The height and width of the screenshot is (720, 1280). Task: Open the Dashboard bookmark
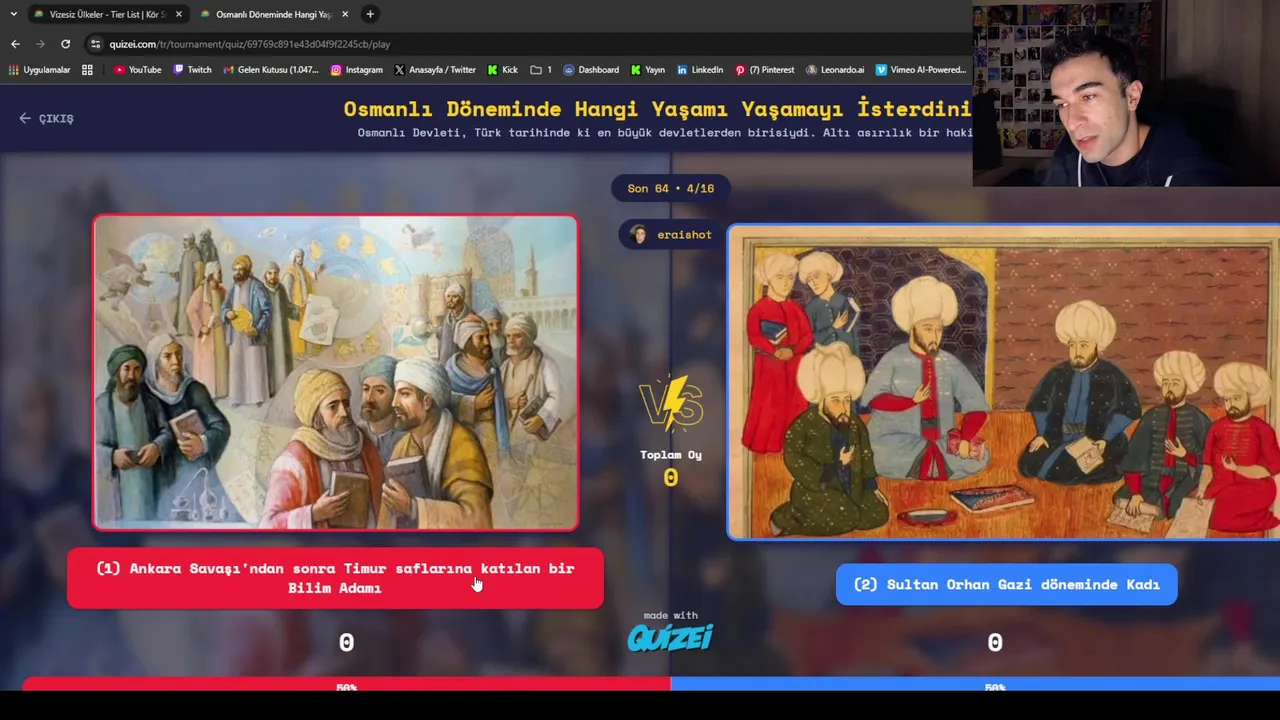[591, 70]
